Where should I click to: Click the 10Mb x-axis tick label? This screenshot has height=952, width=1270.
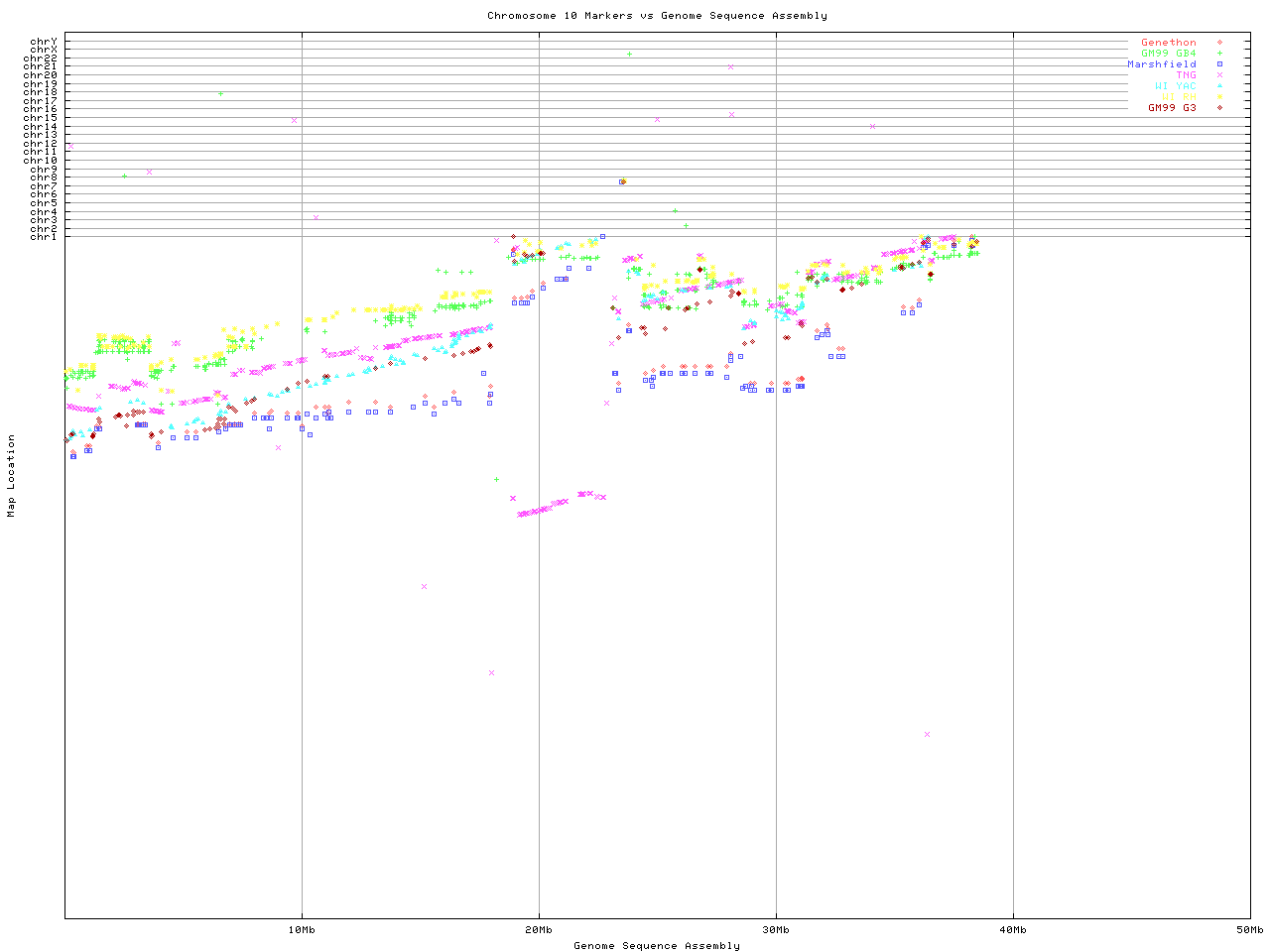pyautogui.click(x=302, y=930)
